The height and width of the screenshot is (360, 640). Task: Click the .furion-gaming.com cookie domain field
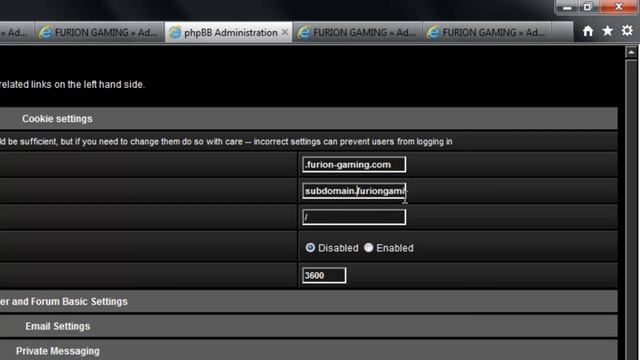[x=354, y=164]
